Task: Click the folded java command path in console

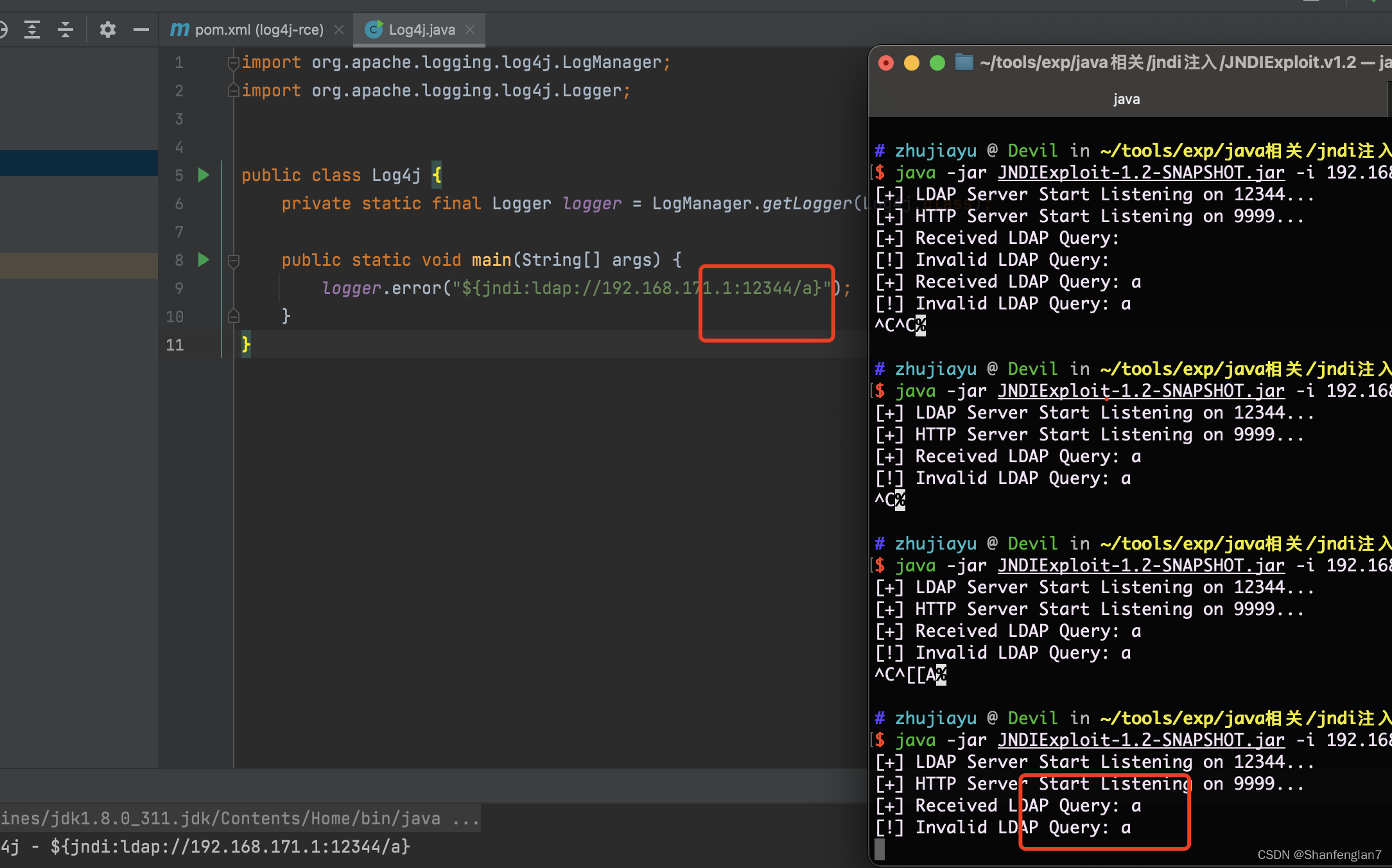Action: pos(240,819)
